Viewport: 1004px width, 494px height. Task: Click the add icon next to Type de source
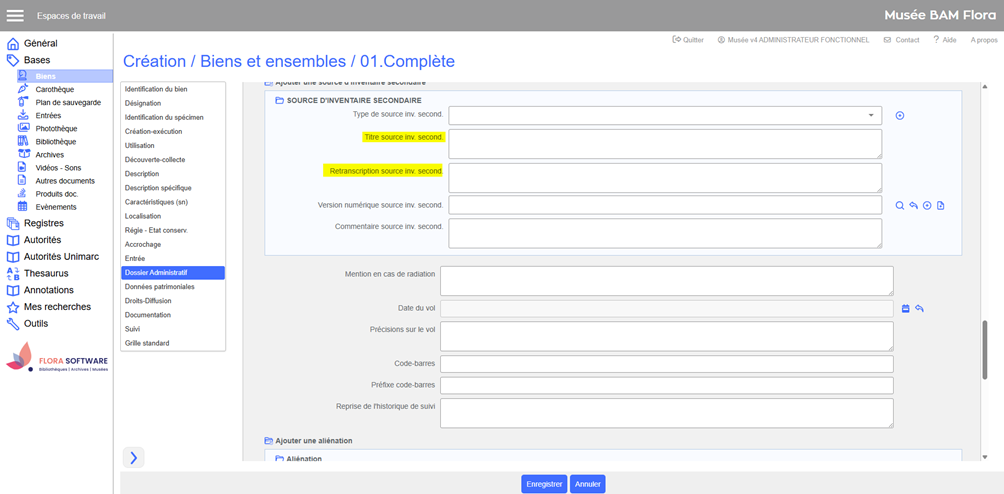(x=900, y=116)
